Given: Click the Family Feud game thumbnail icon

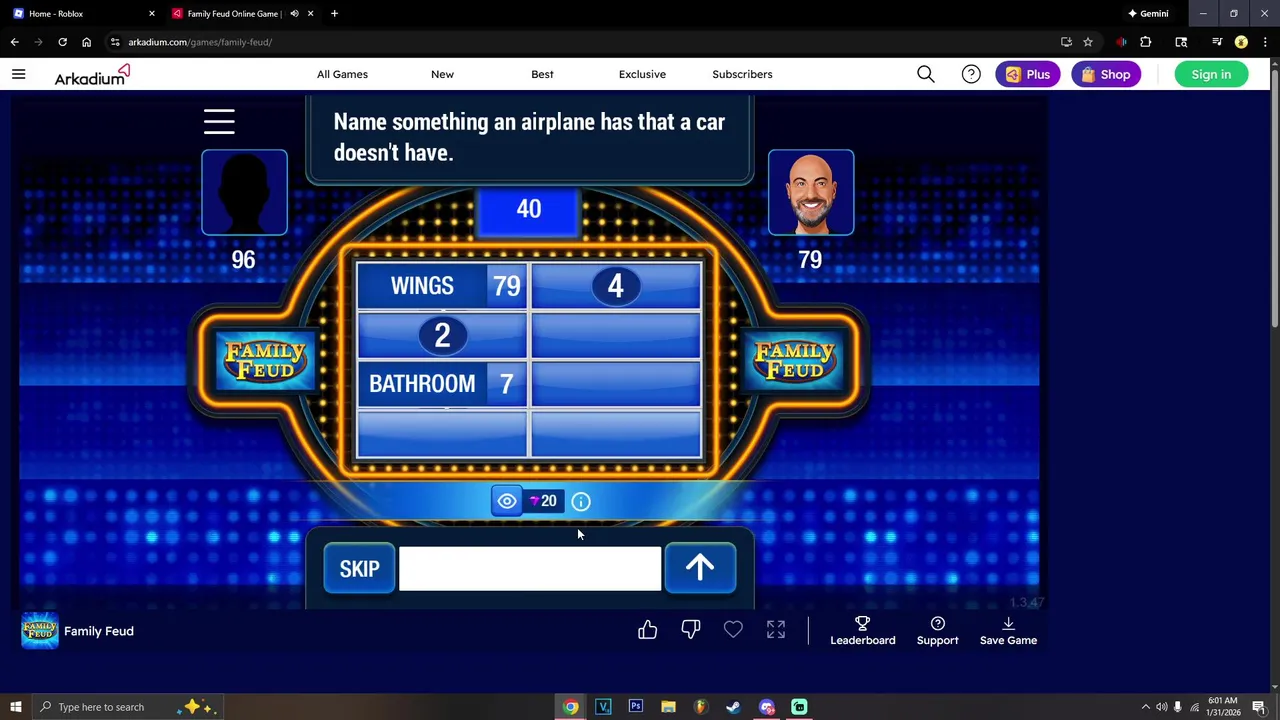Looking at the screenshot, I should pyautogui.click(x=40, y=631).
